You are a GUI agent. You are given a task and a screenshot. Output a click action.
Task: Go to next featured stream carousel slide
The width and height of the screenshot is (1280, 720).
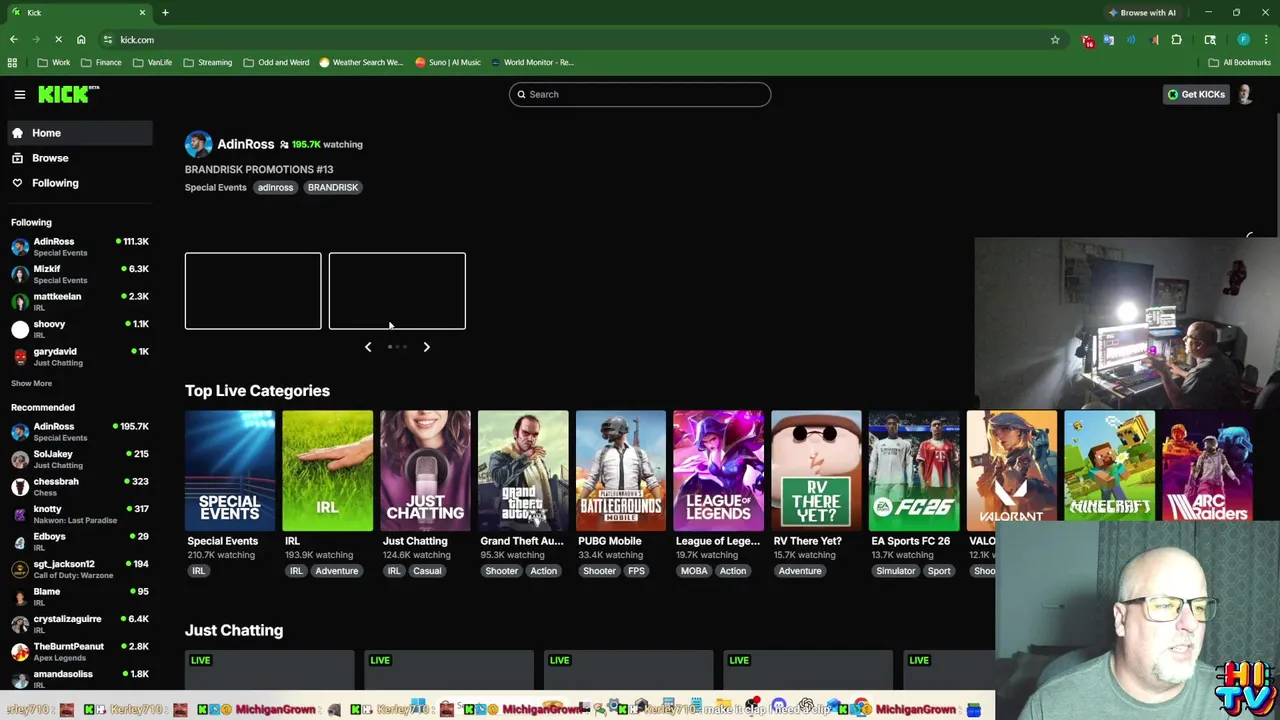(426, 347)
